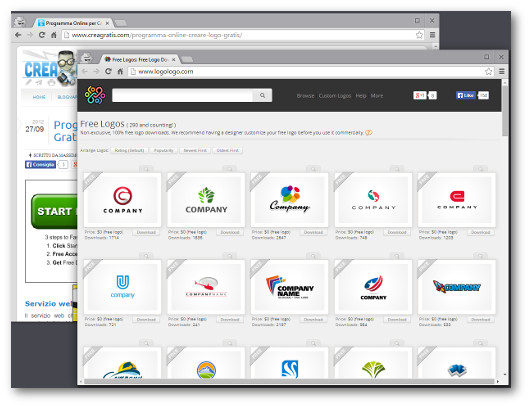
Task: Go back in the front logologo browser window
Action: coord(85,71)
